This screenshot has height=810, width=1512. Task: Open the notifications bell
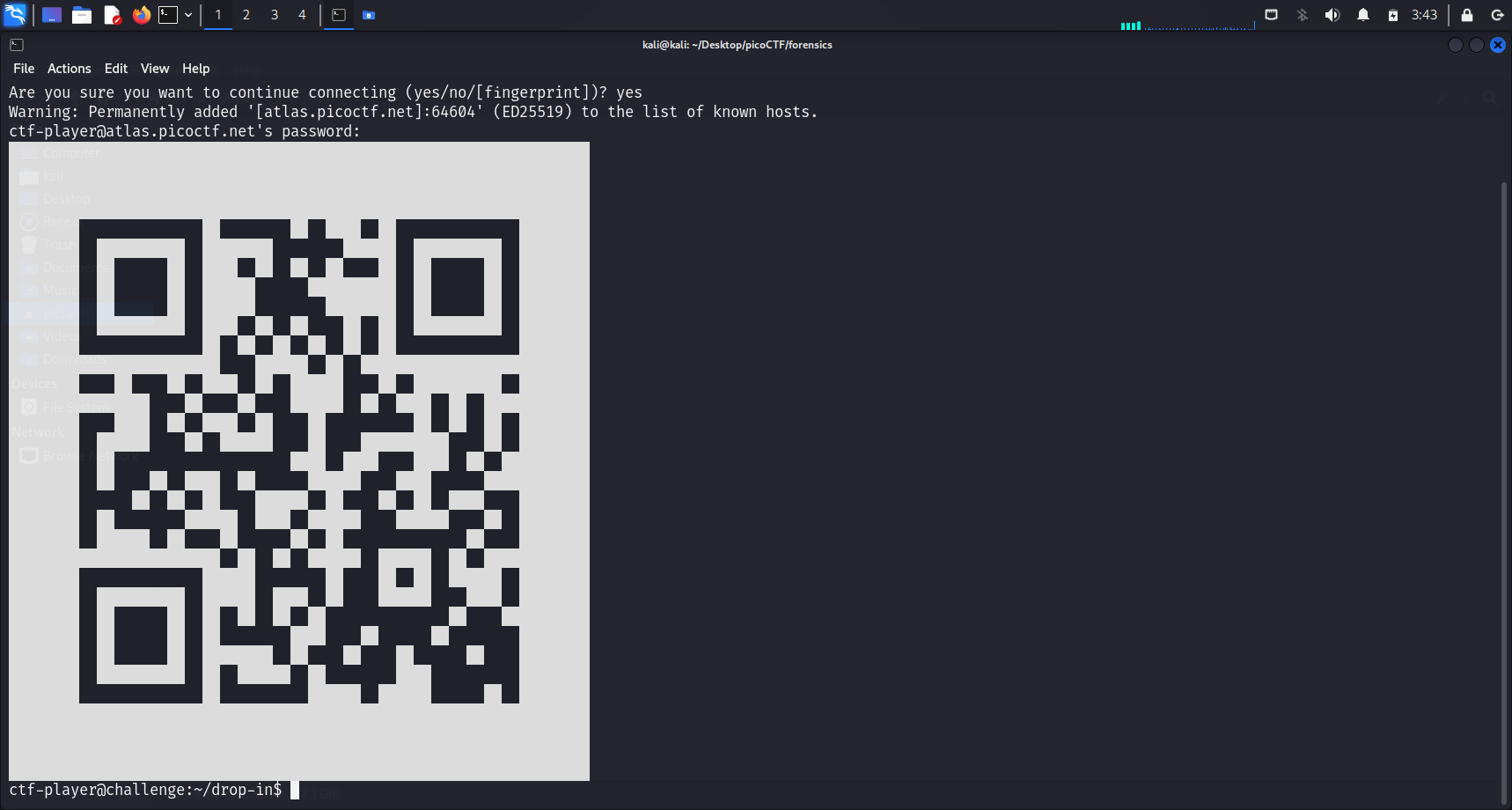[1362, 15]
